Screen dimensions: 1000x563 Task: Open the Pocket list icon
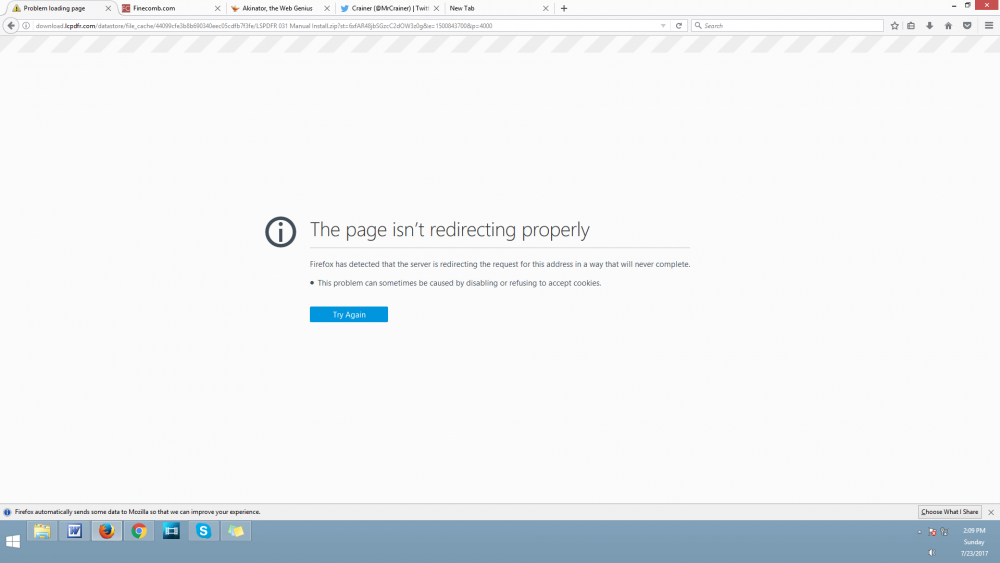click(x=967, y=26)
